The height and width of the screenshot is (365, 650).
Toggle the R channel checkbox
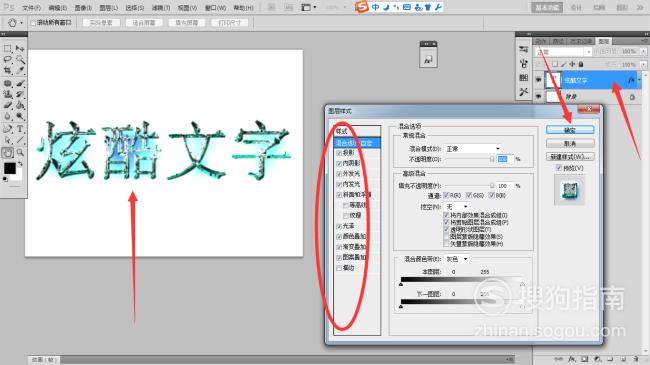click(x=446, y=195)
